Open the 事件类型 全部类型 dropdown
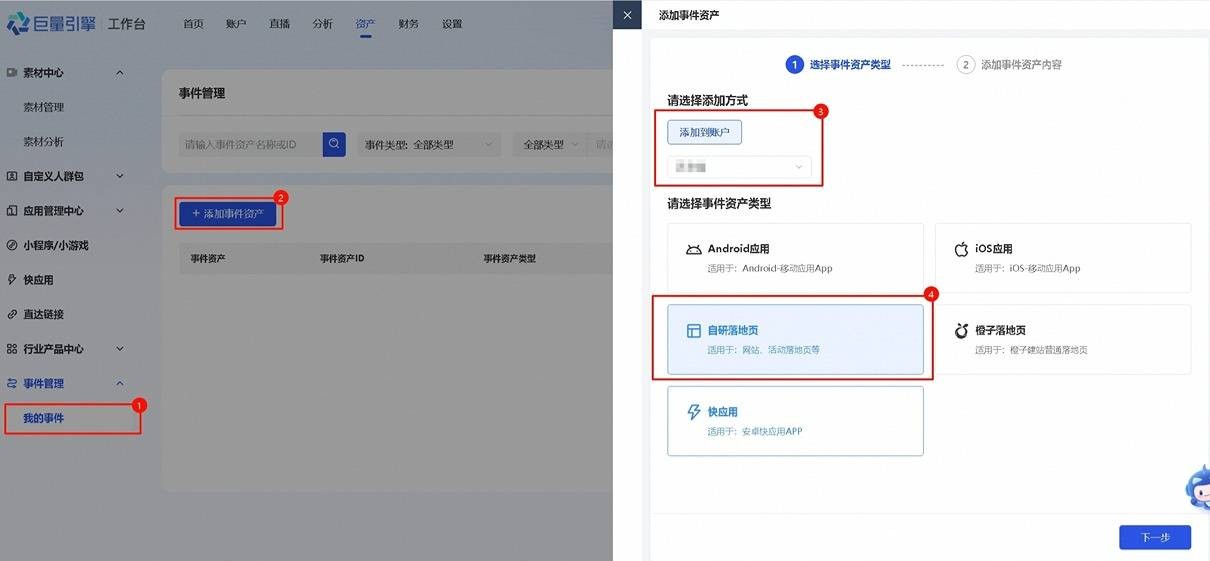Viewport: 1210px width, 561px height. [429, 145]
